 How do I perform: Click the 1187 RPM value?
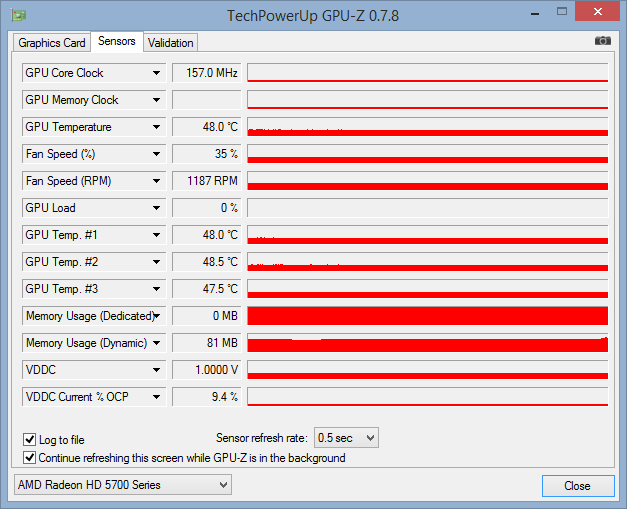(x=207, y=181)
